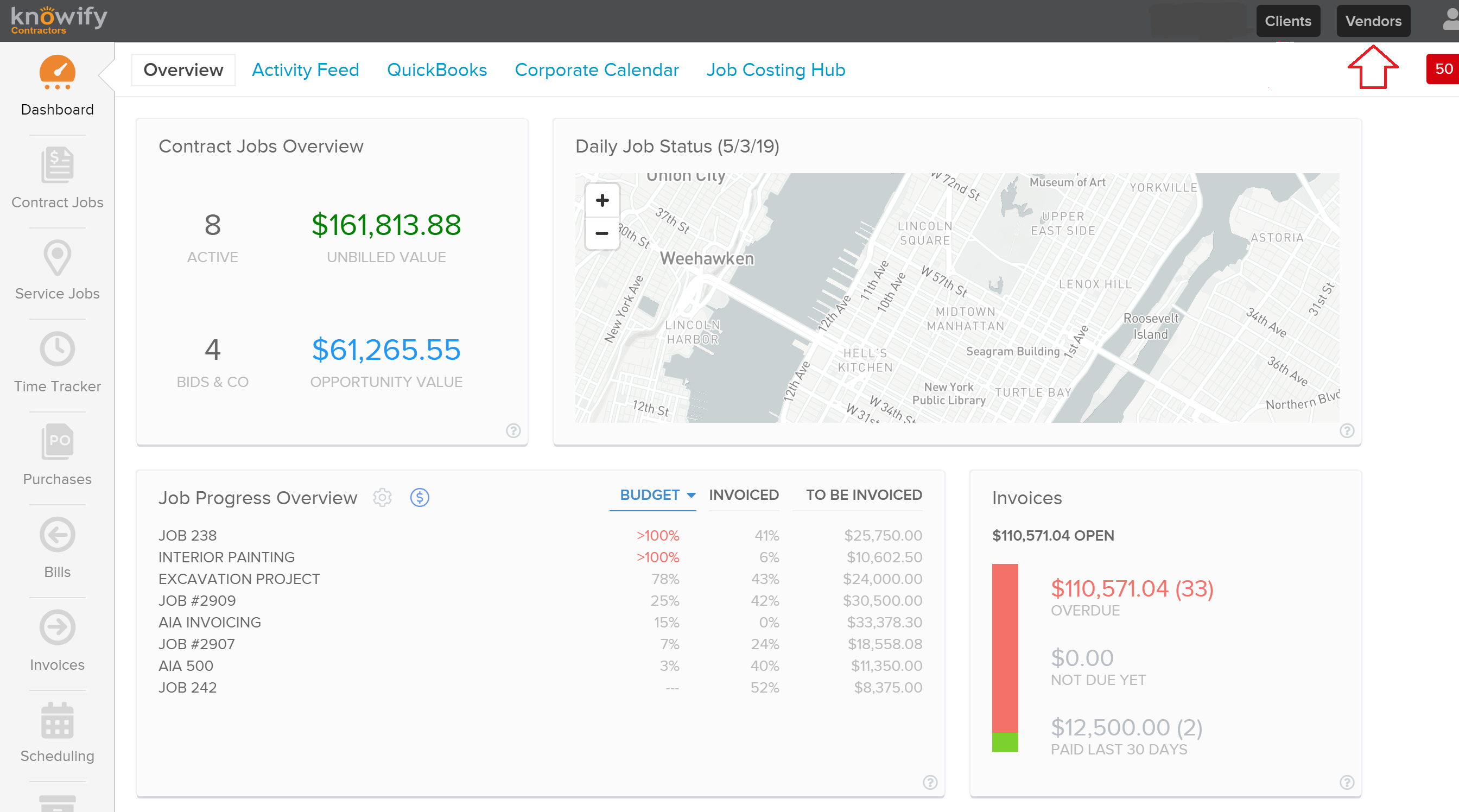Open Scheduling calendar icon
1459x812 pixels.
[57, 720]
